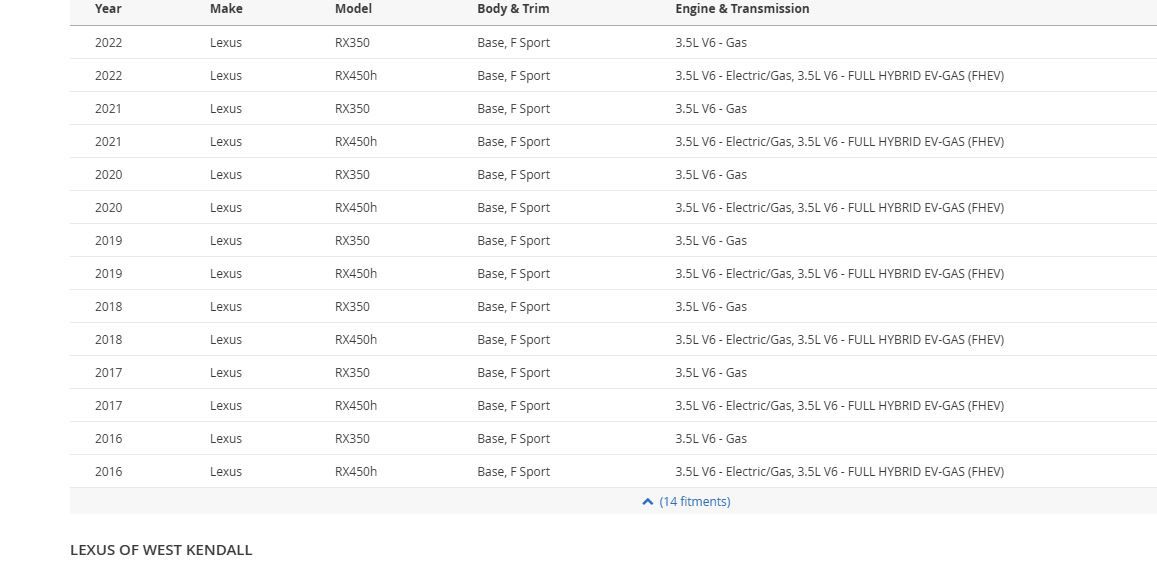Click the year cell of the 2021 RX350 row

(108, 109)
